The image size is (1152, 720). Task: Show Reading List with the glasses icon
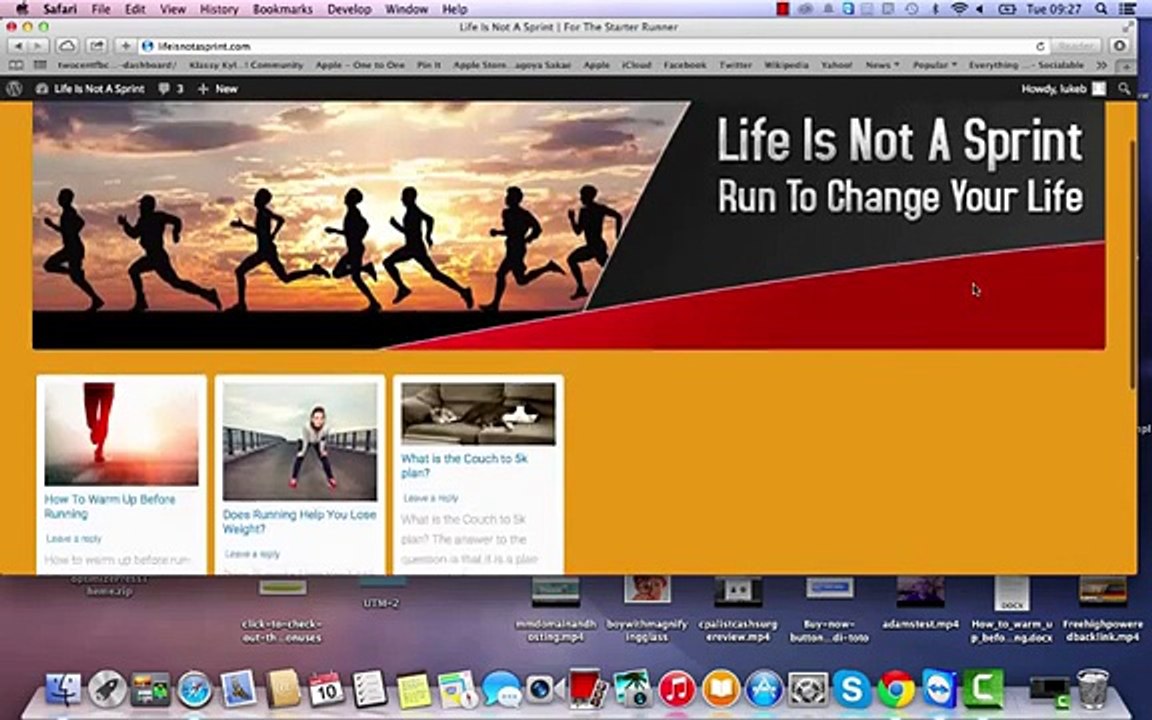(x=15, y=65)
